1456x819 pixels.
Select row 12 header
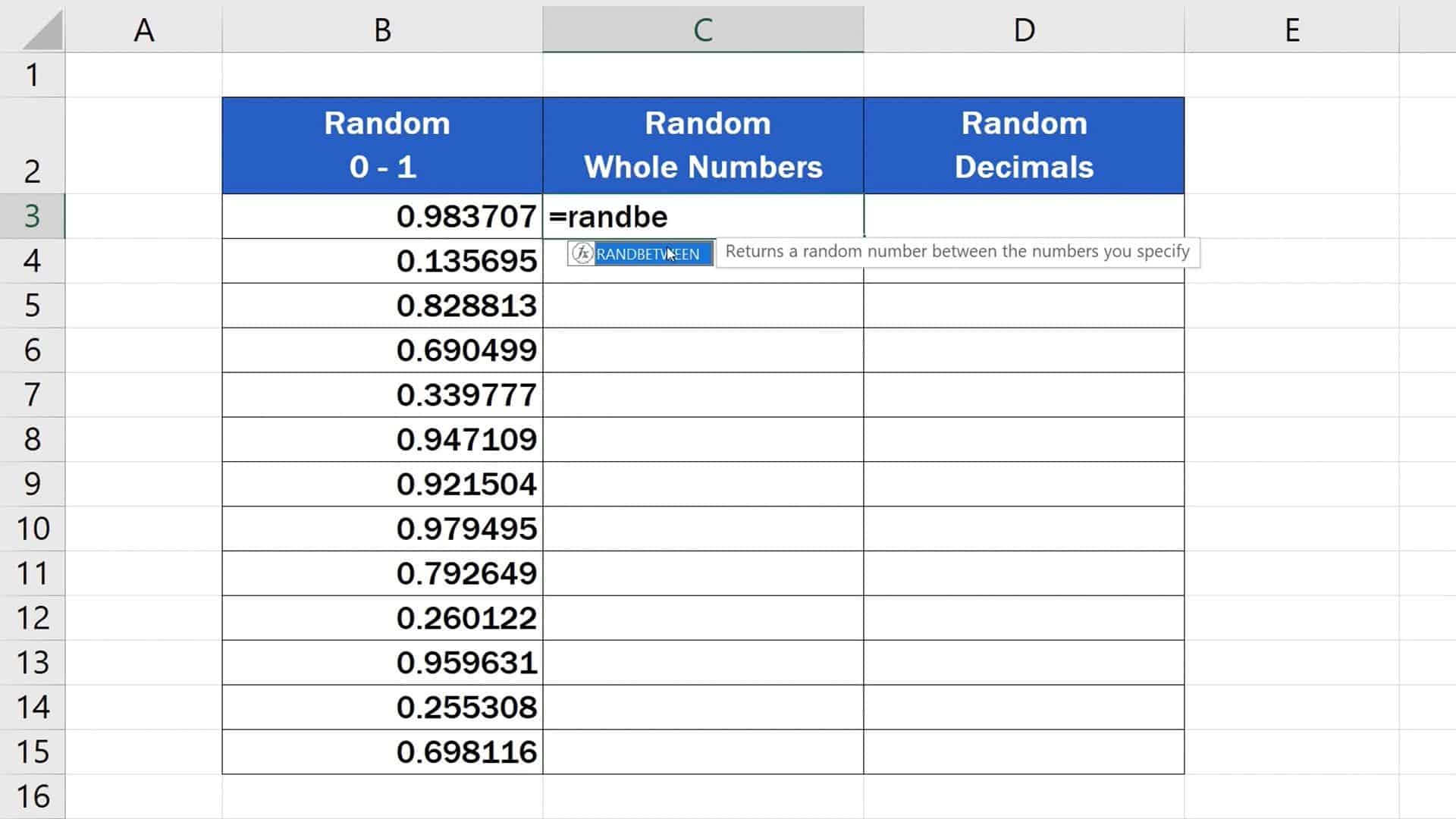[x=33, y=618]
